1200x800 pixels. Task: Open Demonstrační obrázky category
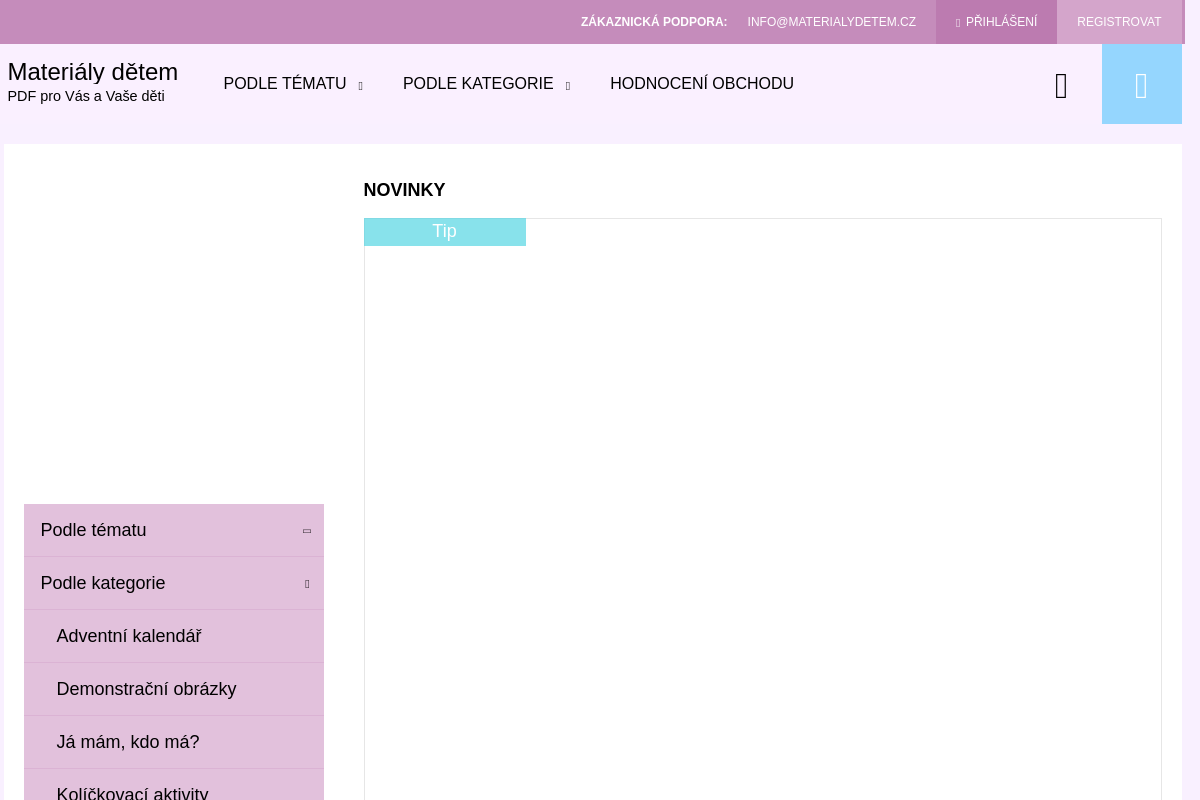point(146,689)
